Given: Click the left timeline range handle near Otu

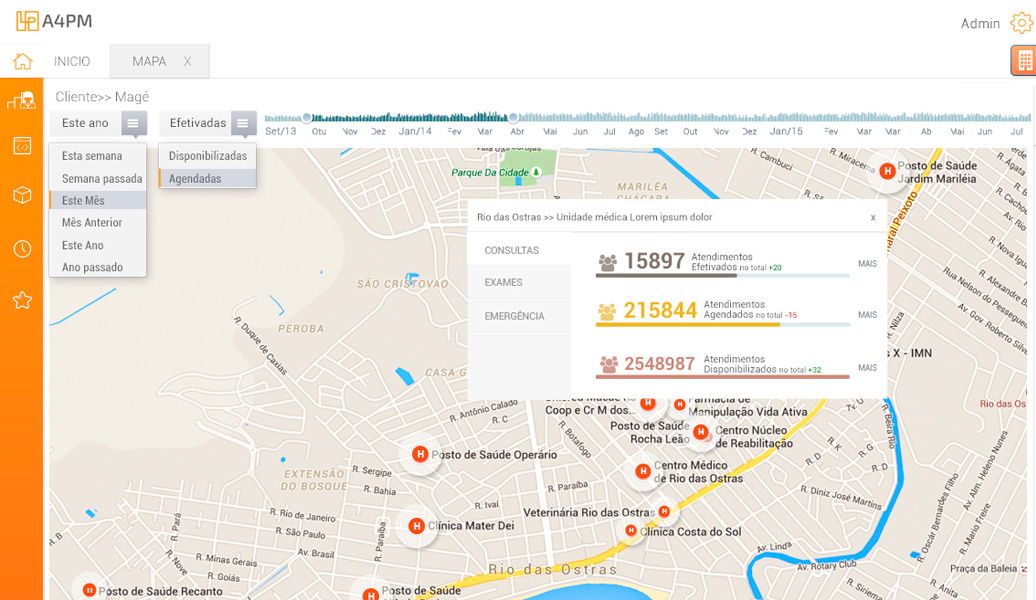Looking at the screenshot, I should coord(307,117).
